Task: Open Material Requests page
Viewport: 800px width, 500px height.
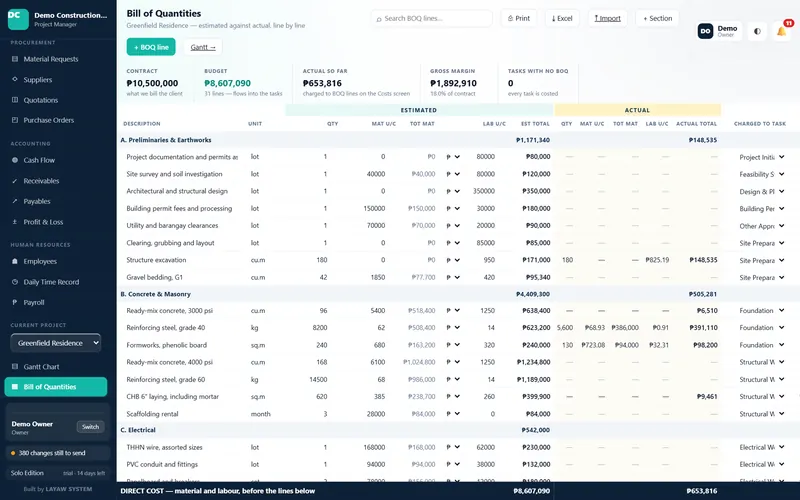Action: 51,59
